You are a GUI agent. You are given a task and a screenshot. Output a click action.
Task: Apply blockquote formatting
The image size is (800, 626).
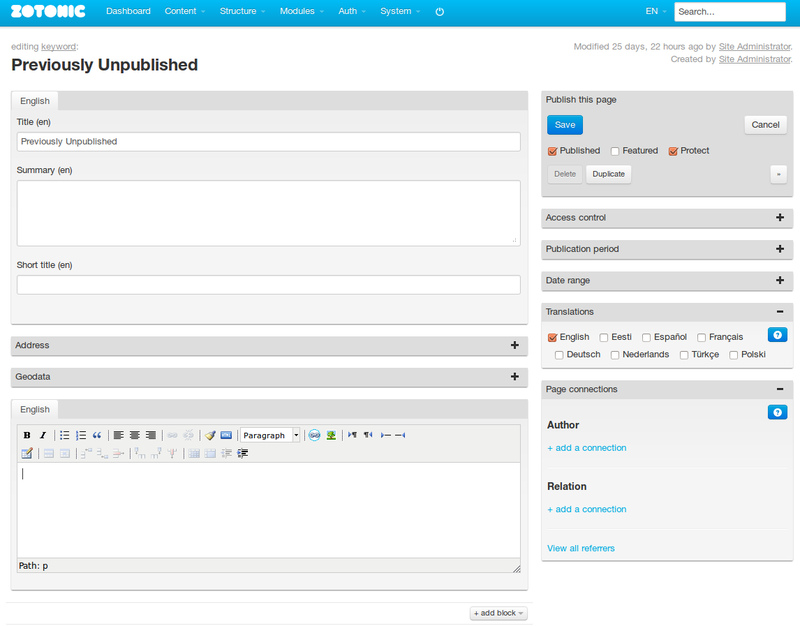[x=97, y=435]
